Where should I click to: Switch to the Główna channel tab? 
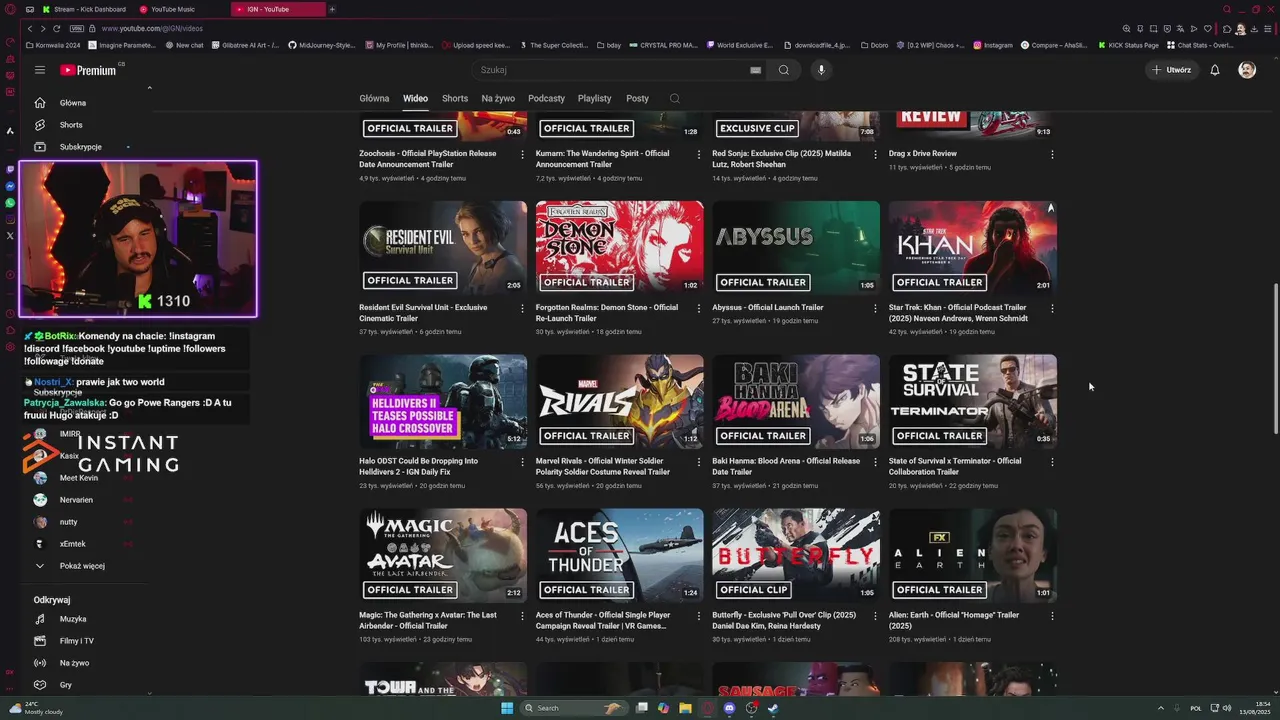point(374,98)
